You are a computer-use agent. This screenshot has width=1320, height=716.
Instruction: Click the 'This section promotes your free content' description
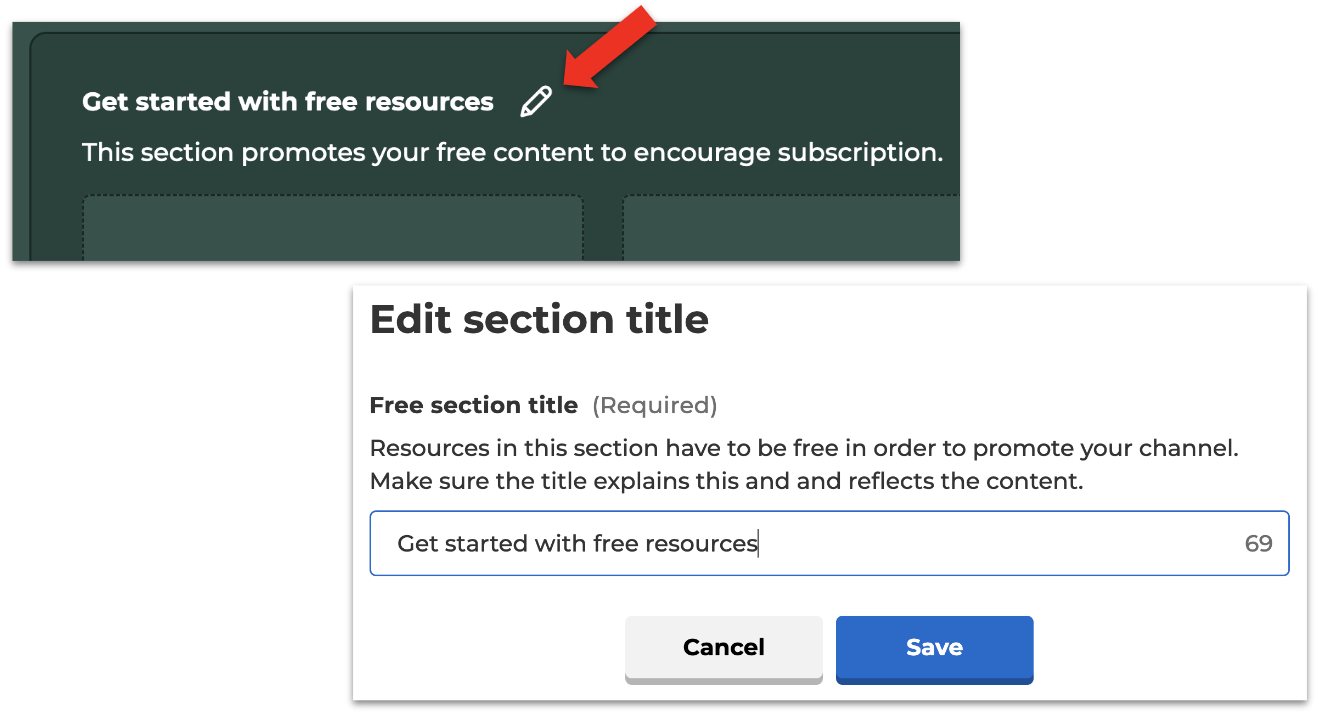[513, 153]
